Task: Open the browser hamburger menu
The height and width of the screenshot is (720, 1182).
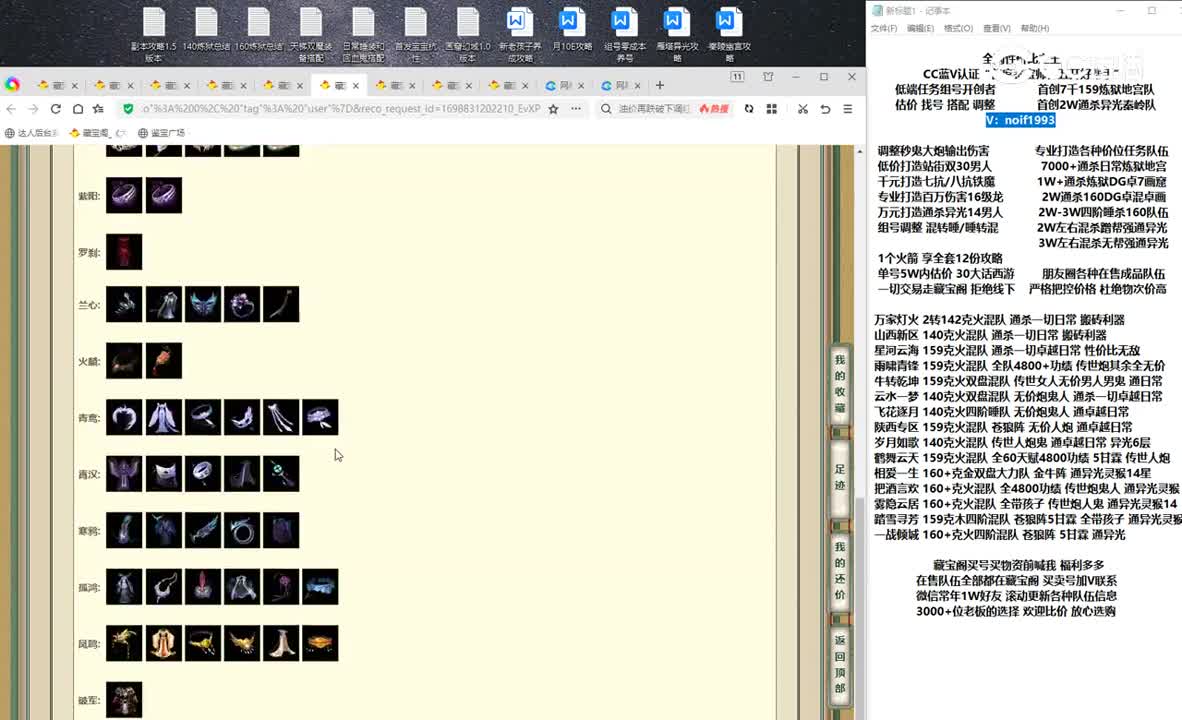Action: click(848, 109)
